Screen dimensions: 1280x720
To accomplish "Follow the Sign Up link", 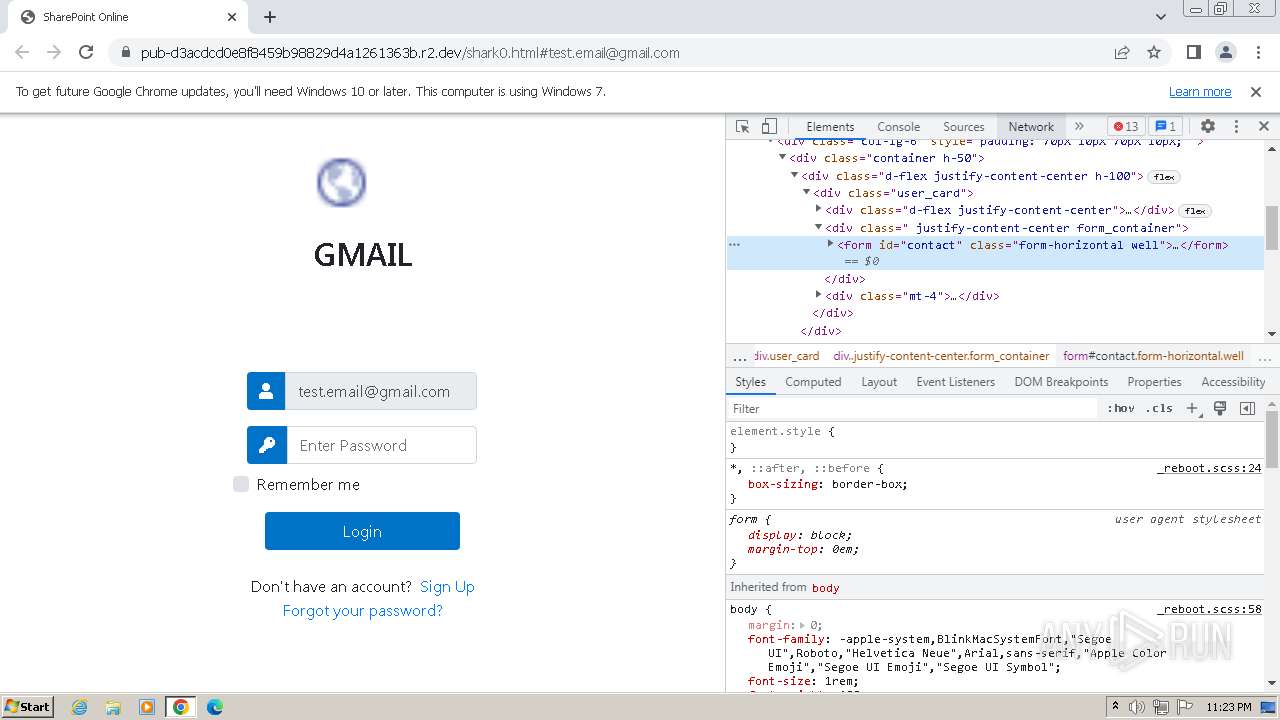I will point(447,586).
